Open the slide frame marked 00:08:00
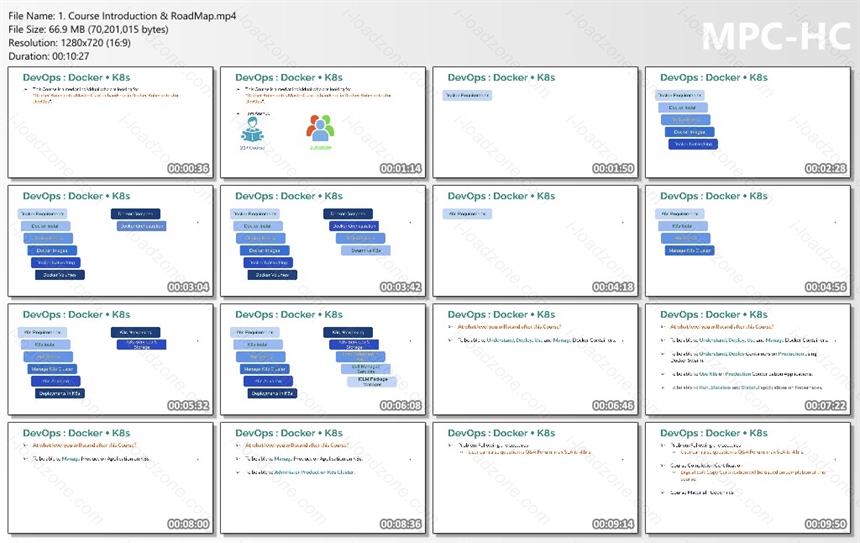Image resolution: width=860 pixels, height=543 pixels. pyautogui.click(x=110, y=478)
